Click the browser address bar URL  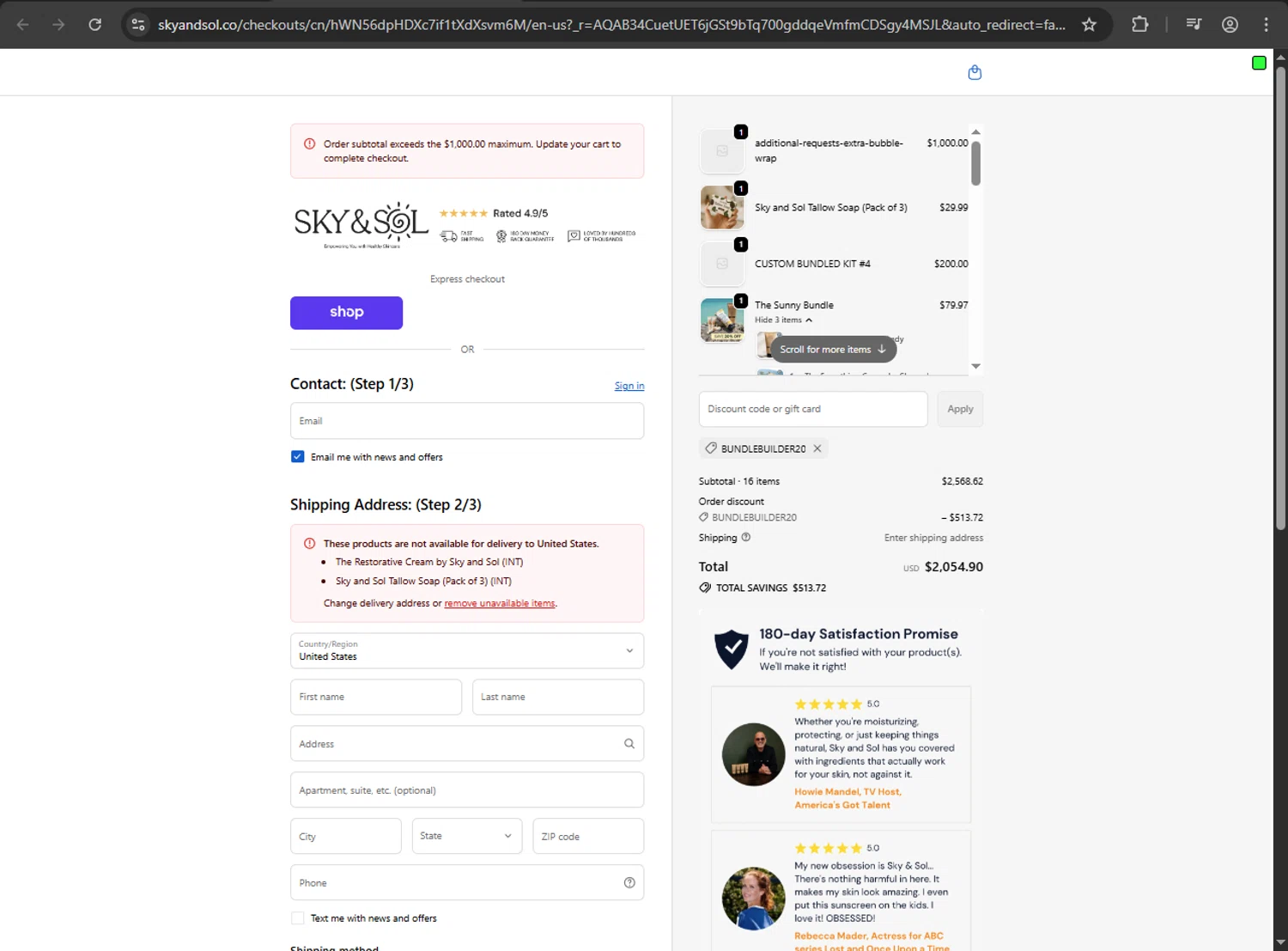click(x=611, y=25)
